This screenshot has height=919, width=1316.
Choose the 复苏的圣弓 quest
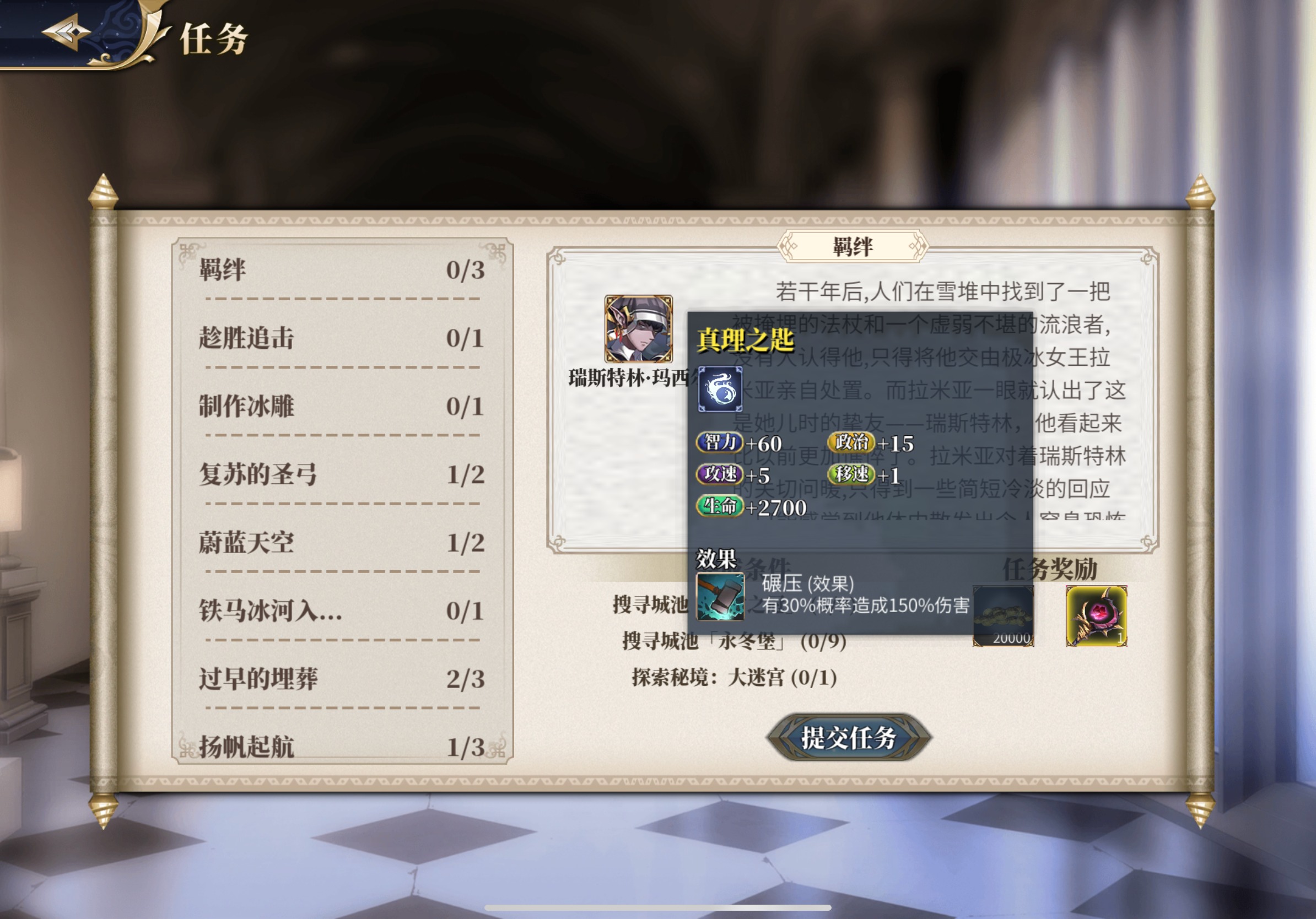pos(342,474)
